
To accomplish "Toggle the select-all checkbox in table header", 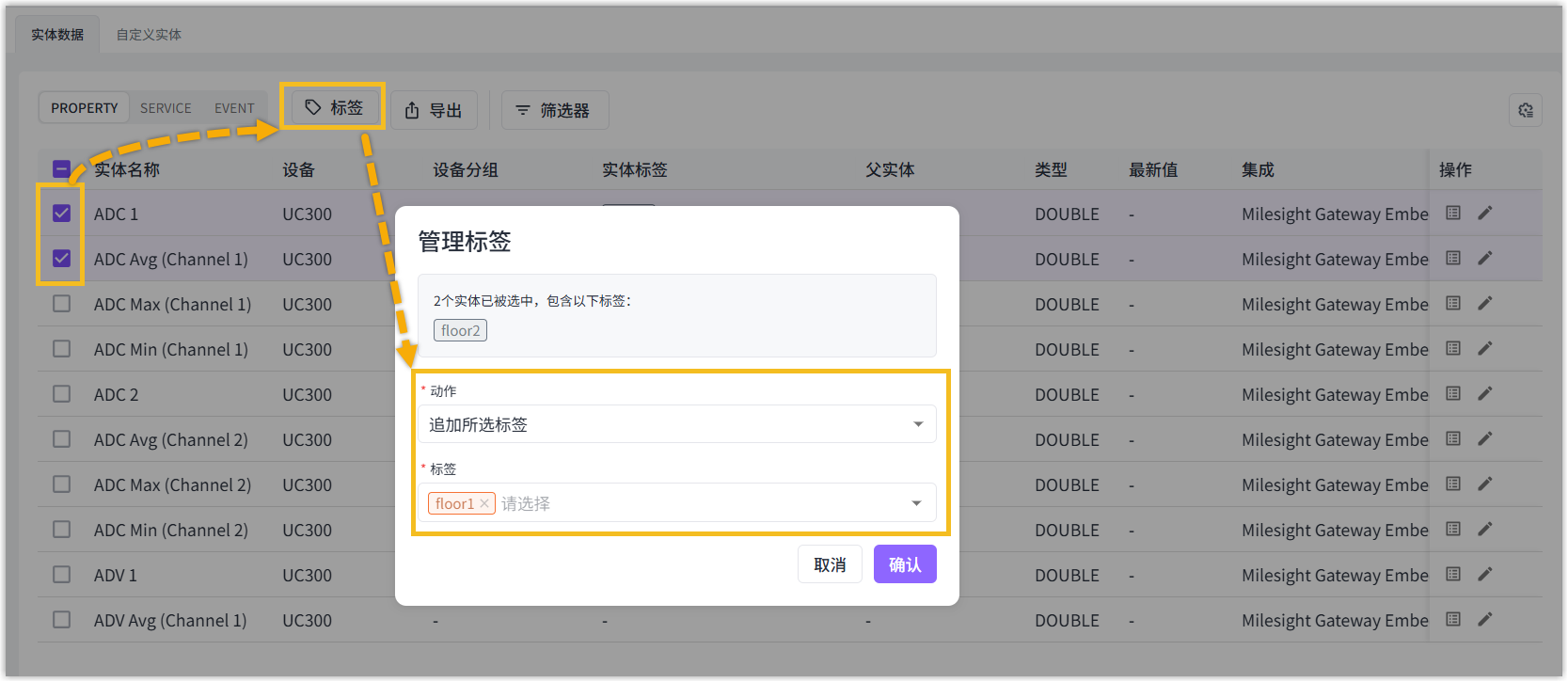I will click(x=61, y=169).
